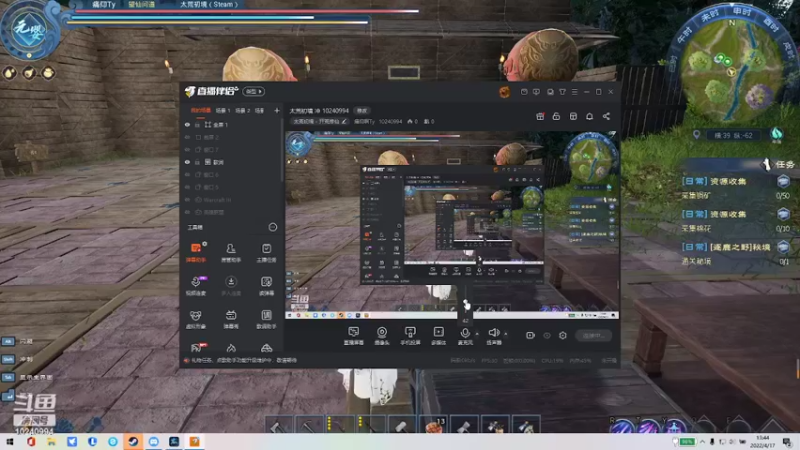Screen dimensions: 800x450
Task: Start recording with the camcorder icon
Action: (530, 335)
